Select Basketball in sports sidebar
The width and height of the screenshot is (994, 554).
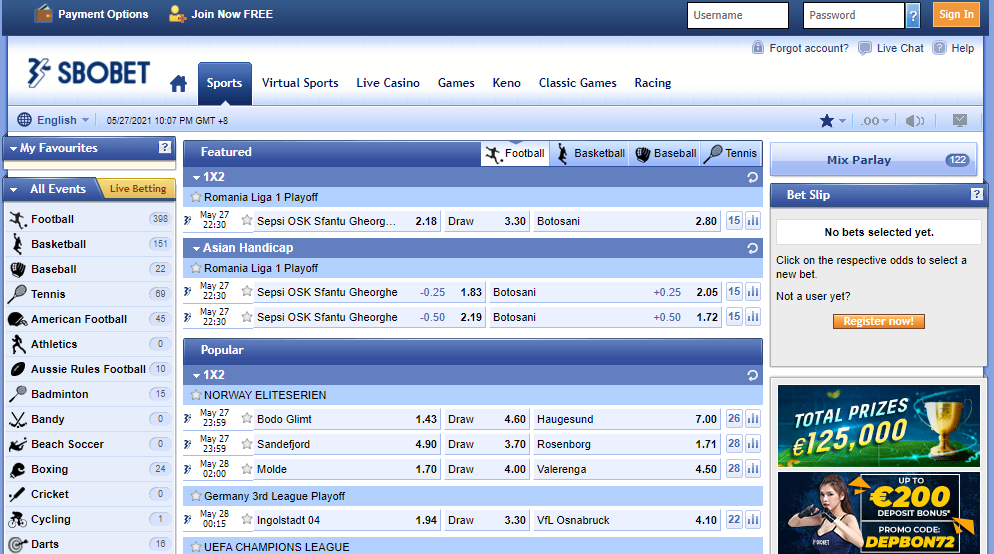coord(89,244)
